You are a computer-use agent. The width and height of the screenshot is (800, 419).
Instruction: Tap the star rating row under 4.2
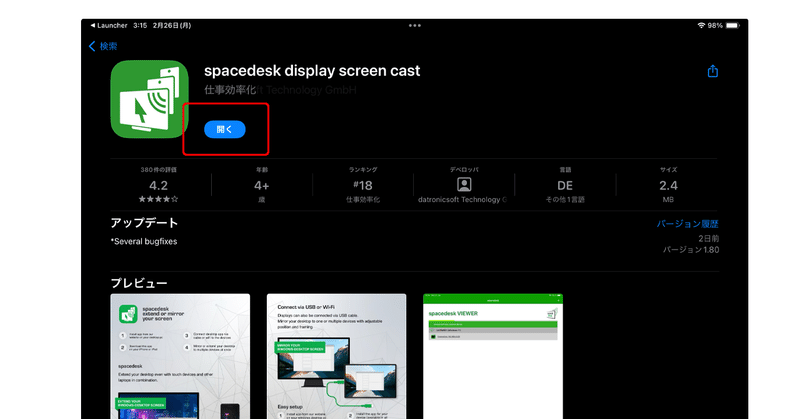[x=159, y=200]
